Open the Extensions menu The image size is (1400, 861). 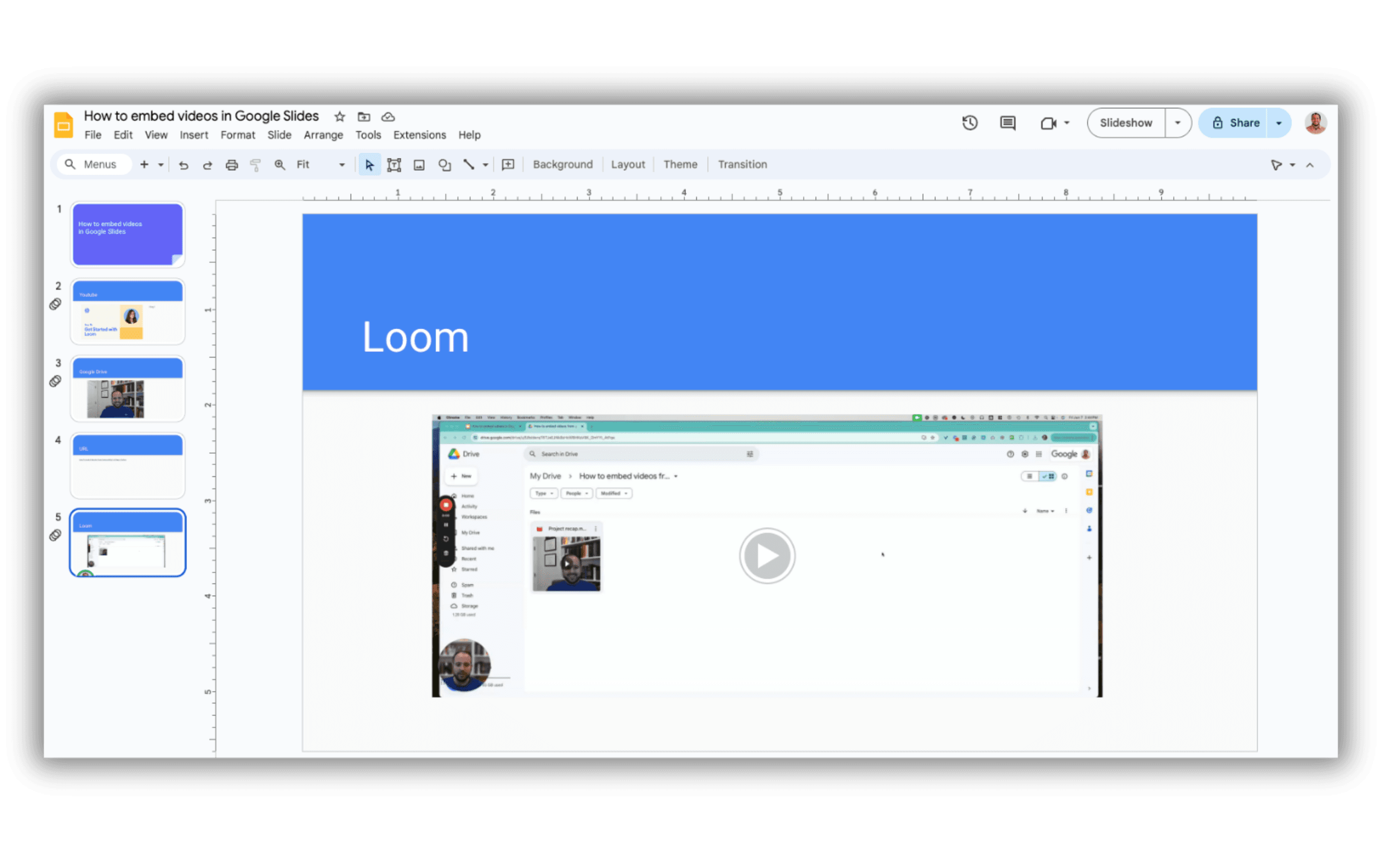click(420, 135)
